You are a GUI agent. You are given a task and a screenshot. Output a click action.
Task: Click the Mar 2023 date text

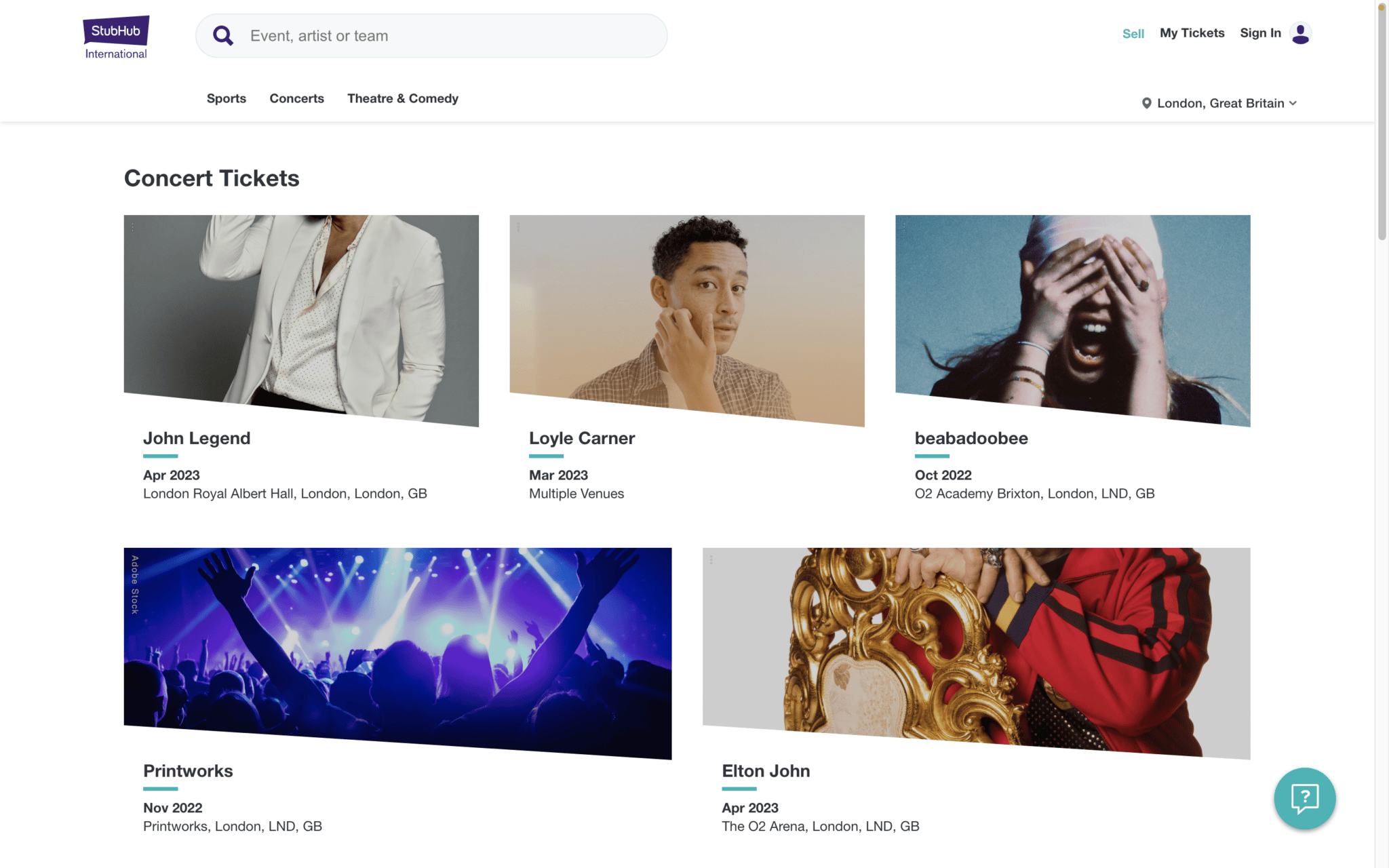[x=558, y=475]
